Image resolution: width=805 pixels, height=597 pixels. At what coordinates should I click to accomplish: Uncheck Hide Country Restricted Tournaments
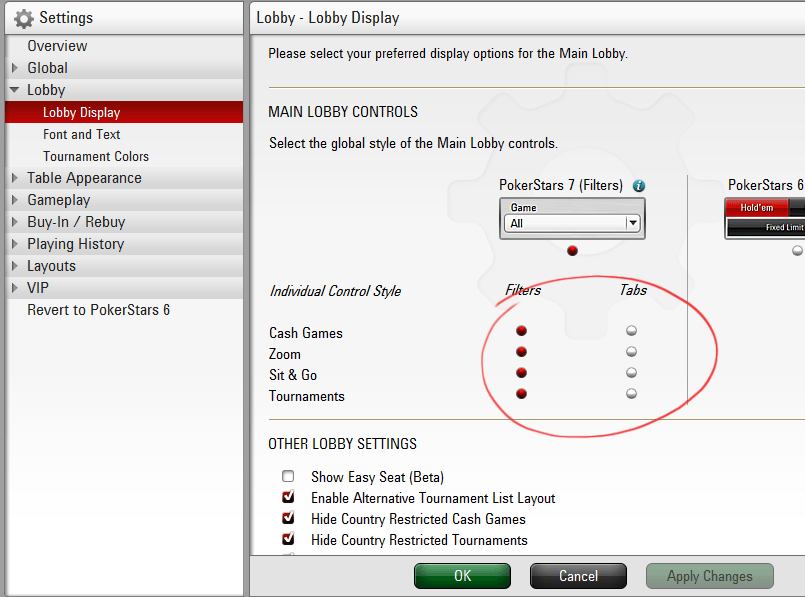tap(288, 539)
